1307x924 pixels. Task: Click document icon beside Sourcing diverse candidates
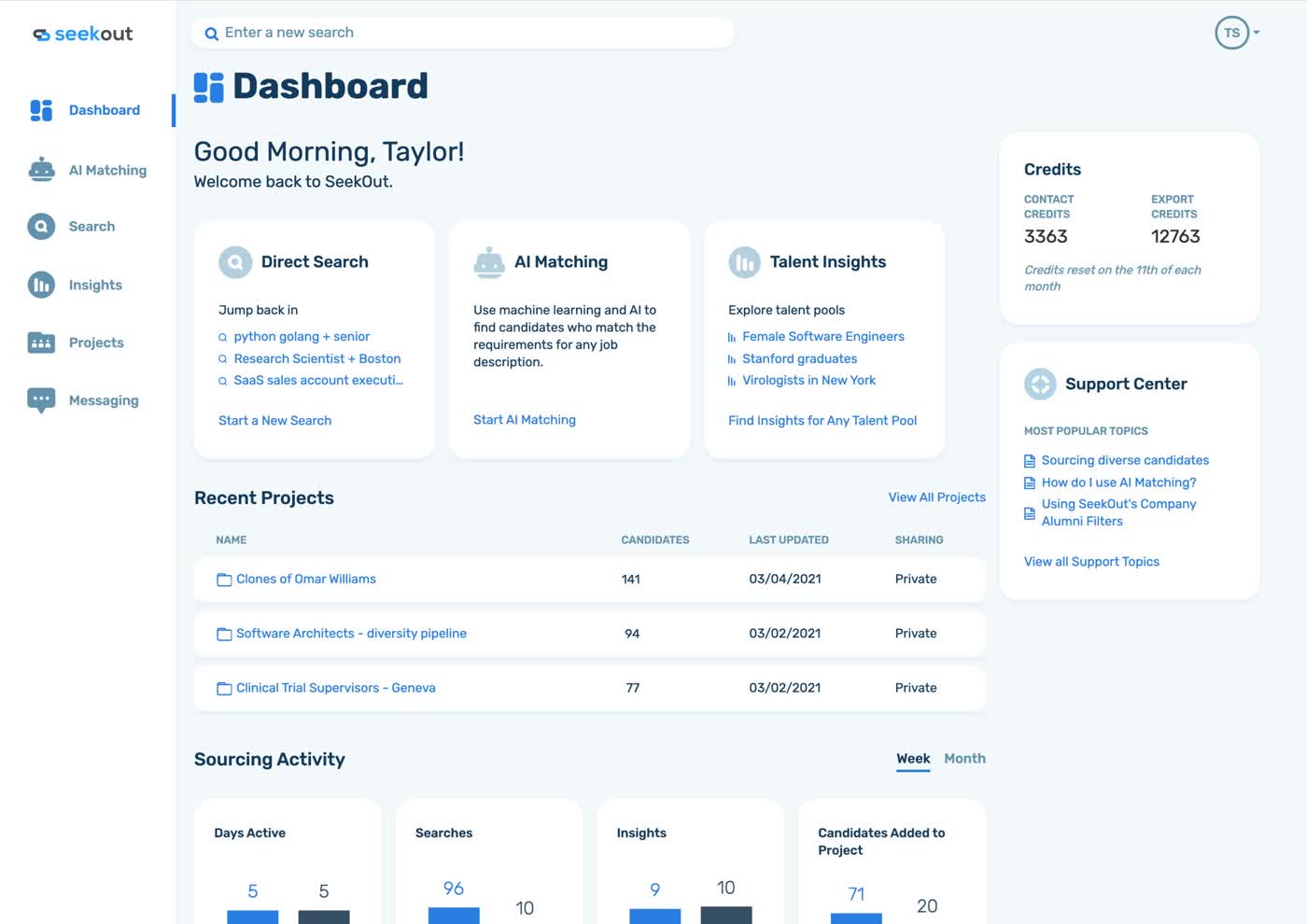[x=1030, y=461]
